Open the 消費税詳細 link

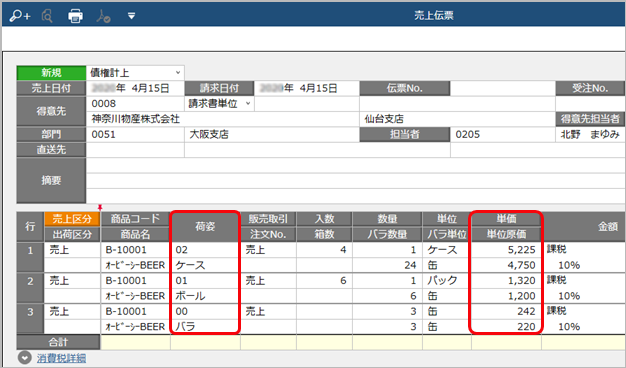click(x=61, y=358)
